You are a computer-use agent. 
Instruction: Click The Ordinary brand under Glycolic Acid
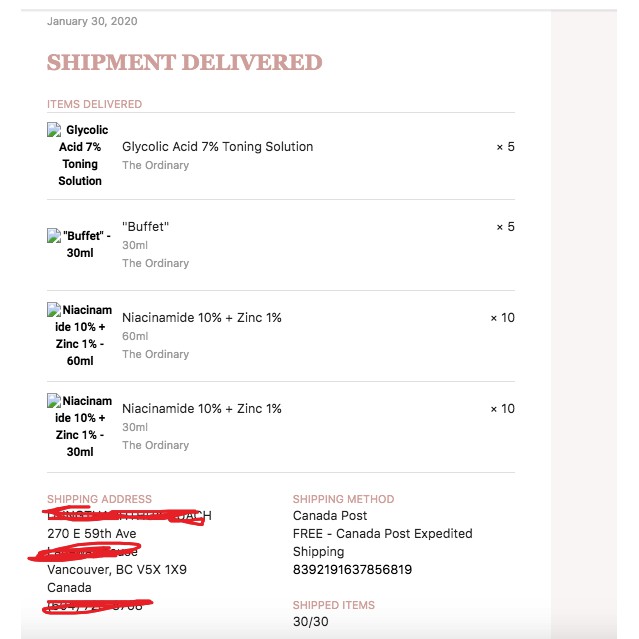coord(155,166)
